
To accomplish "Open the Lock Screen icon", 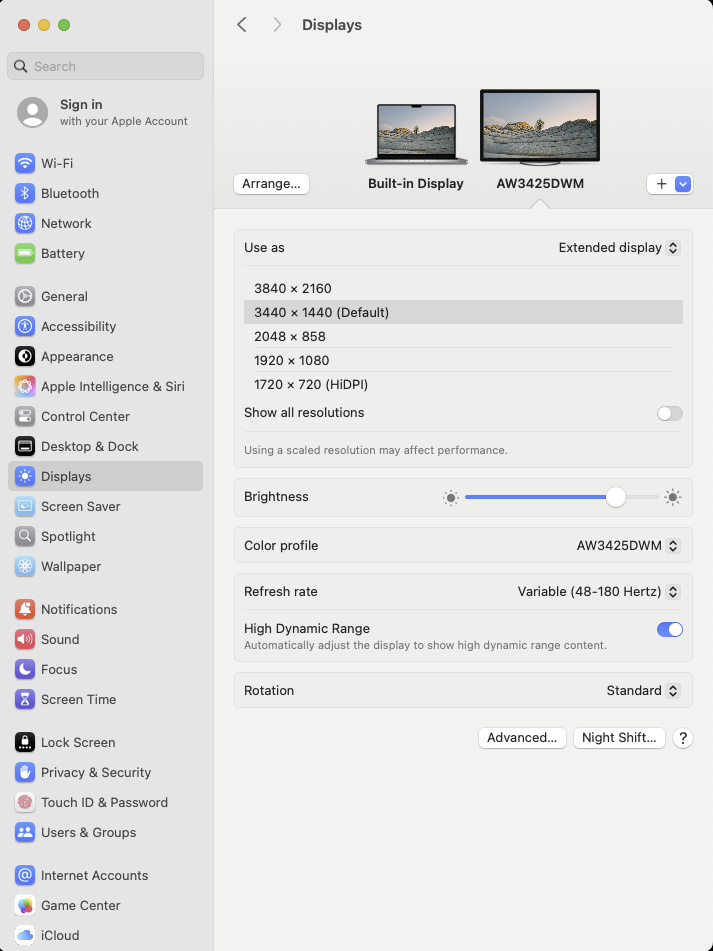I will (x=25, y=742).
